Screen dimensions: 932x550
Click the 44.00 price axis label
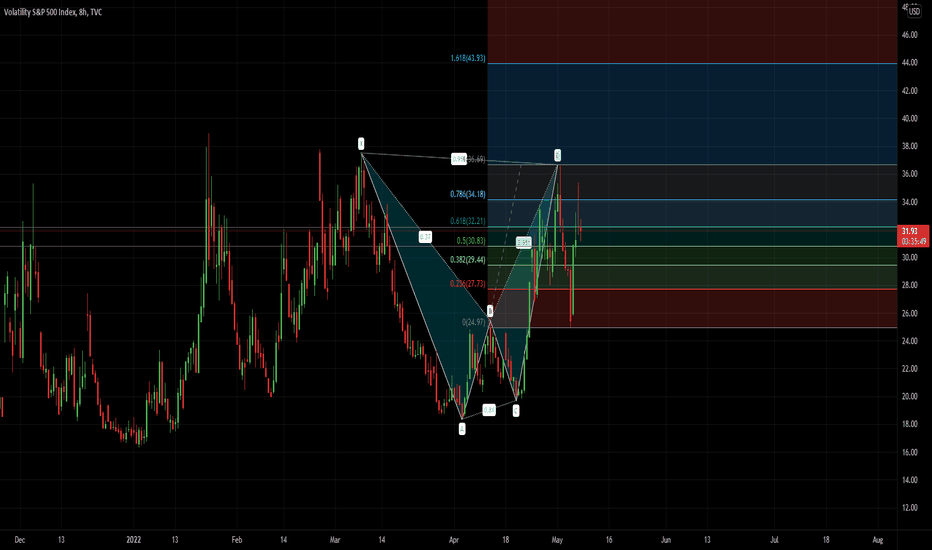click(x=909, y=62)
